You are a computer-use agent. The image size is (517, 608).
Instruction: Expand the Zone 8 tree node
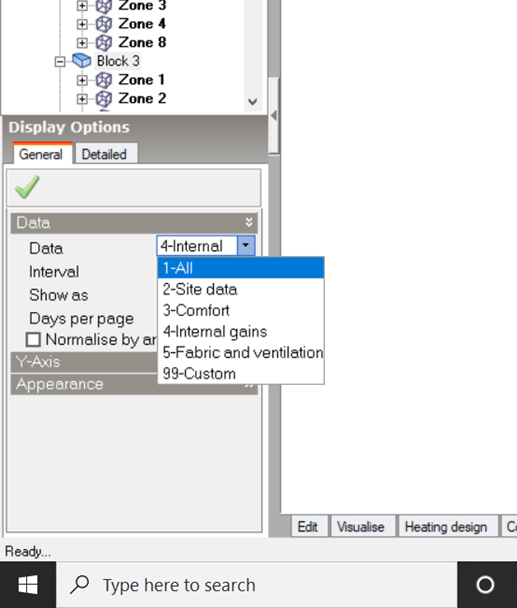click(x=82, y=43)
